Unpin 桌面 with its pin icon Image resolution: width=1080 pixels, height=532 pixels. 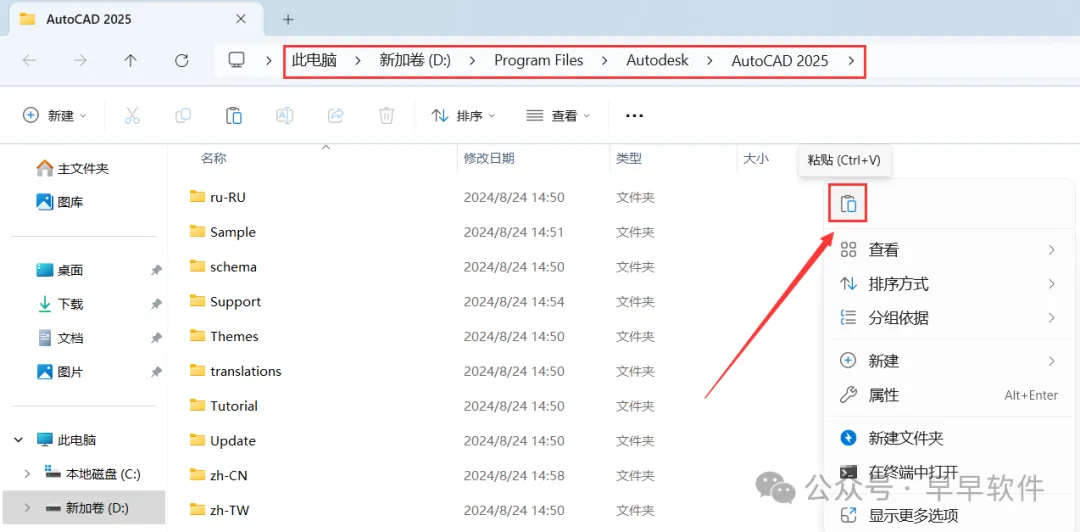click(x=156, y=270)
